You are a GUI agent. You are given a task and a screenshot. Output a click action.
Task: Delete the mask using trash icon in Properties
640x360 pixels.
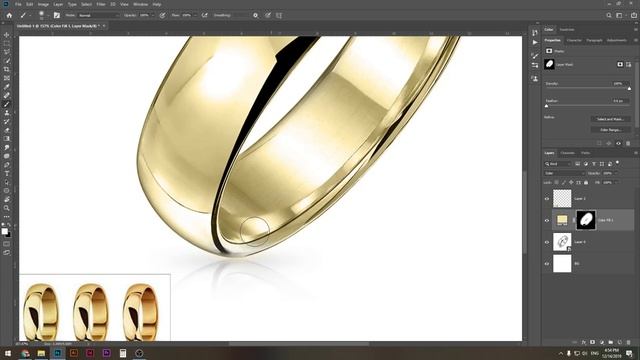(x=628, y=144)
